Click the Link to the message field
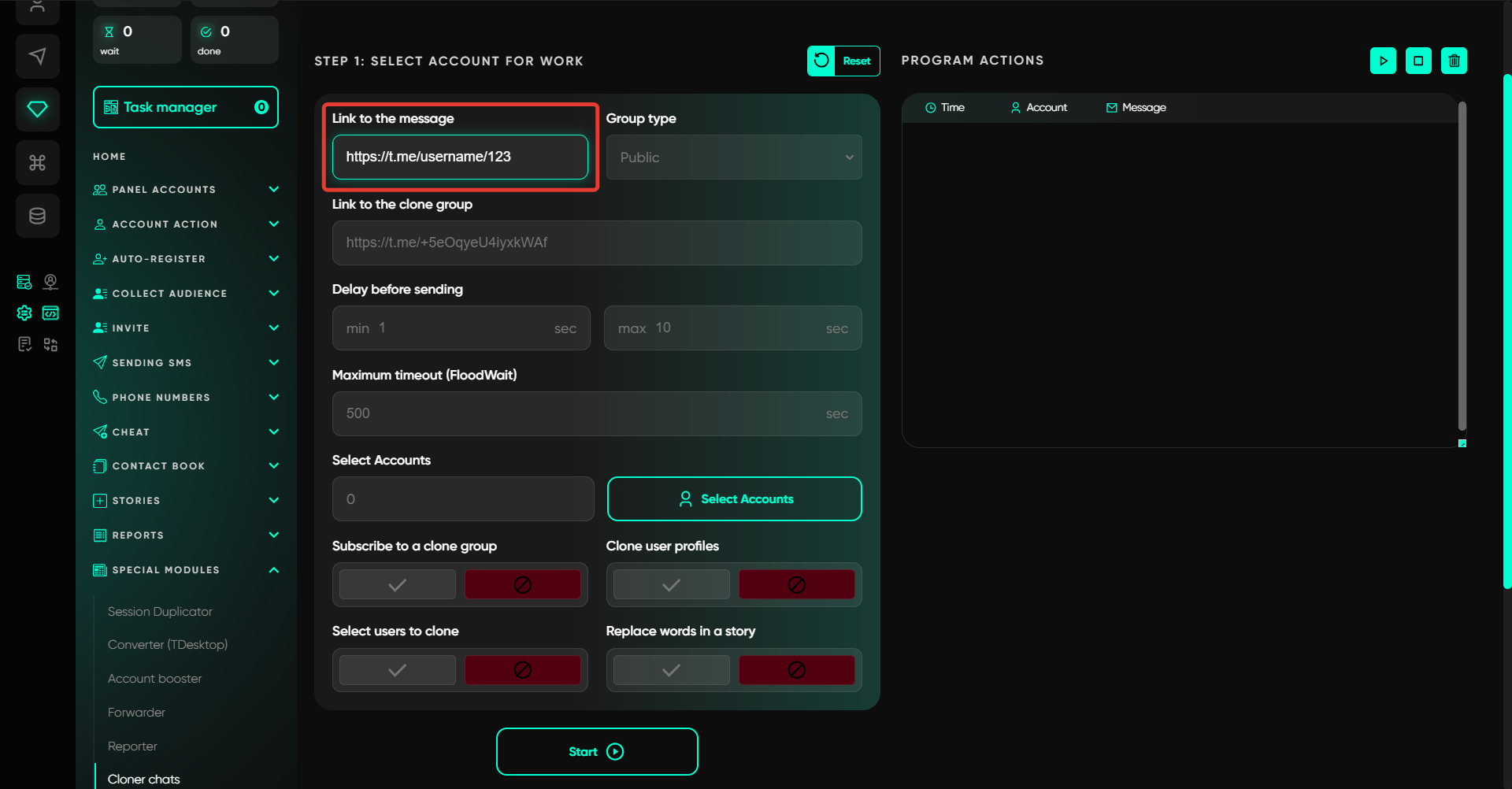This screenshot has height=789, width=1512. 460,157
